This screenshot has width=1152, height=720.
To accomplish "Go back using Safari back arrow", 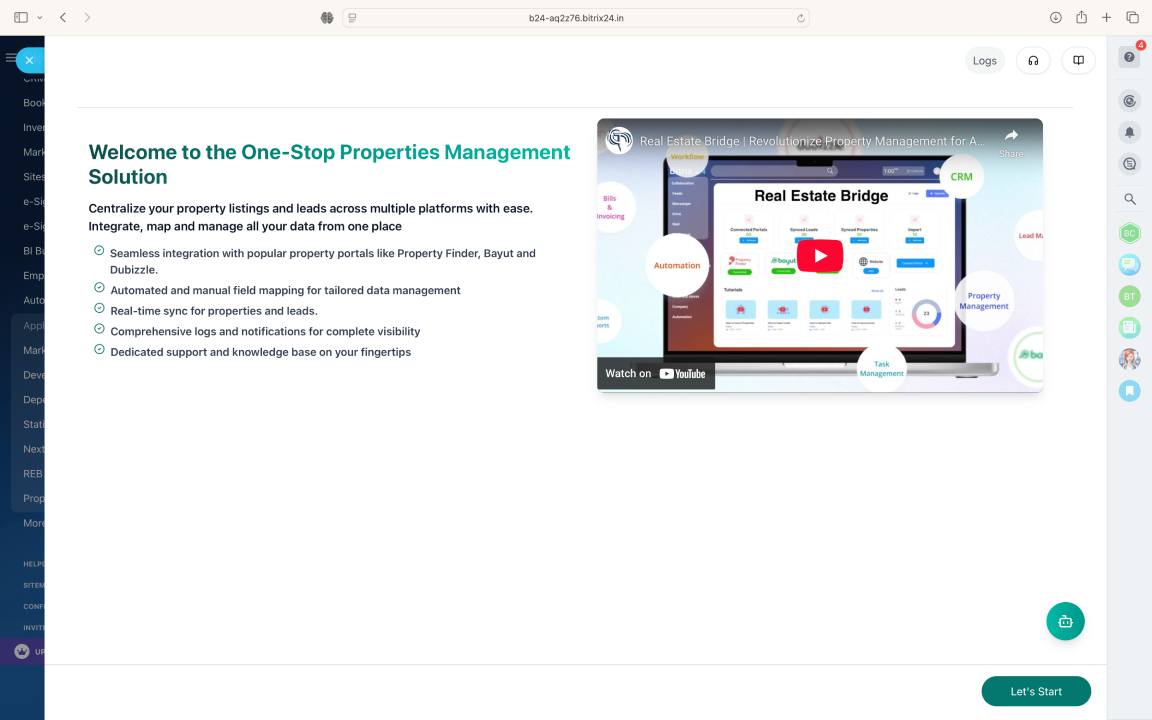I will tap(64, 18).
